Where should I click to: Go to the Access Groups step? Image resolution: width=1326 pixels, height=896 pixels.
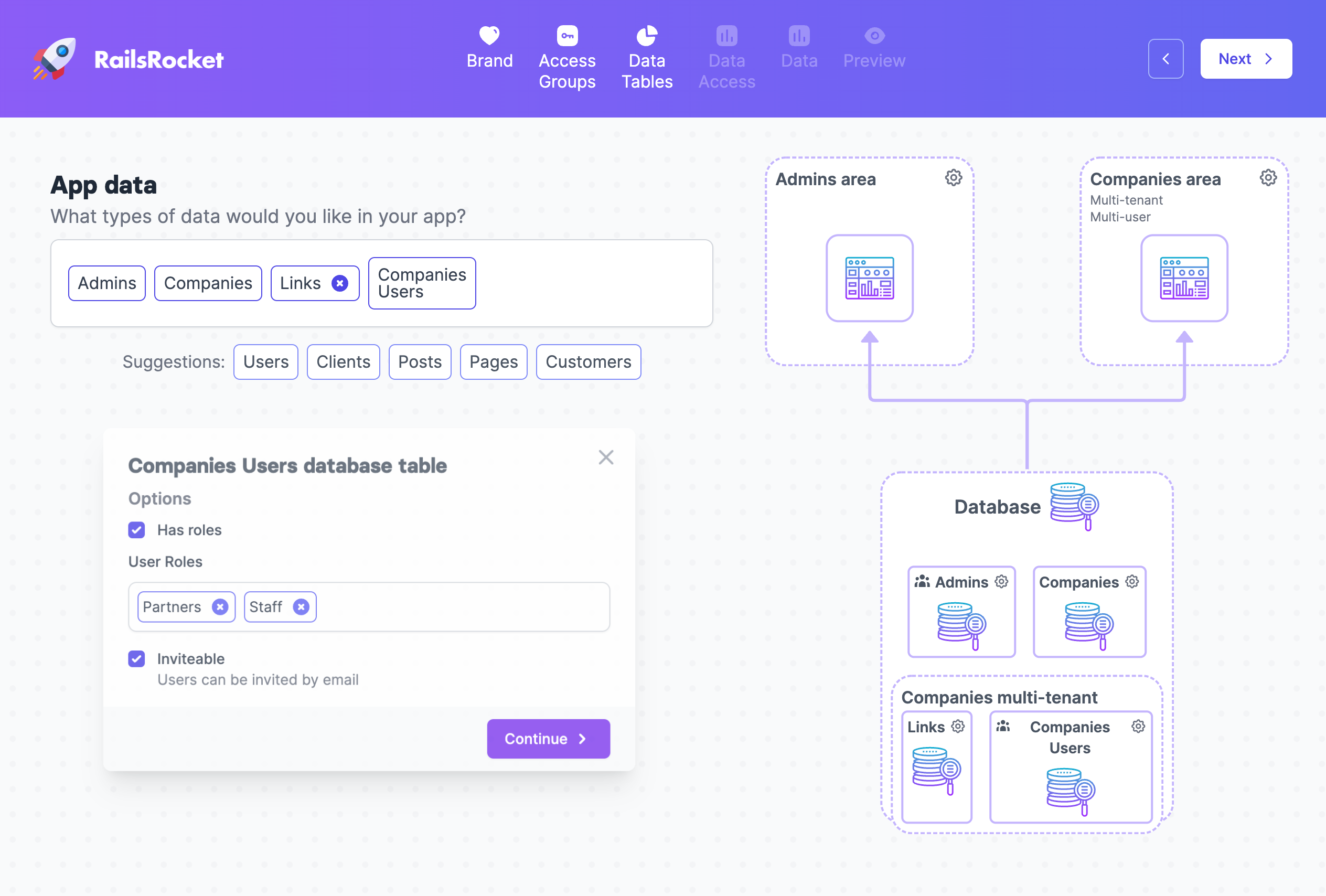[567, 58]
